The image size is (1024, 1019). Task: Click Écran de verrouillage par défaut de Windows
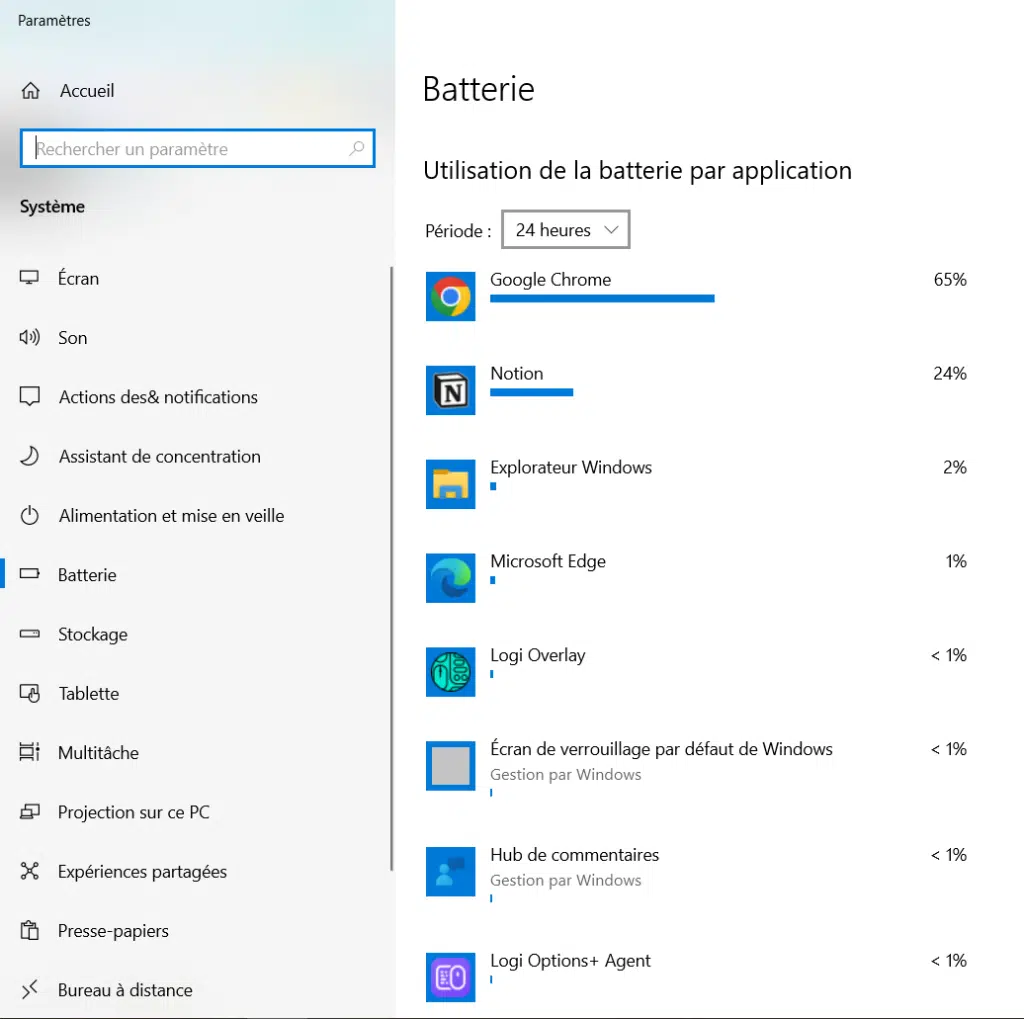[662, 749]
